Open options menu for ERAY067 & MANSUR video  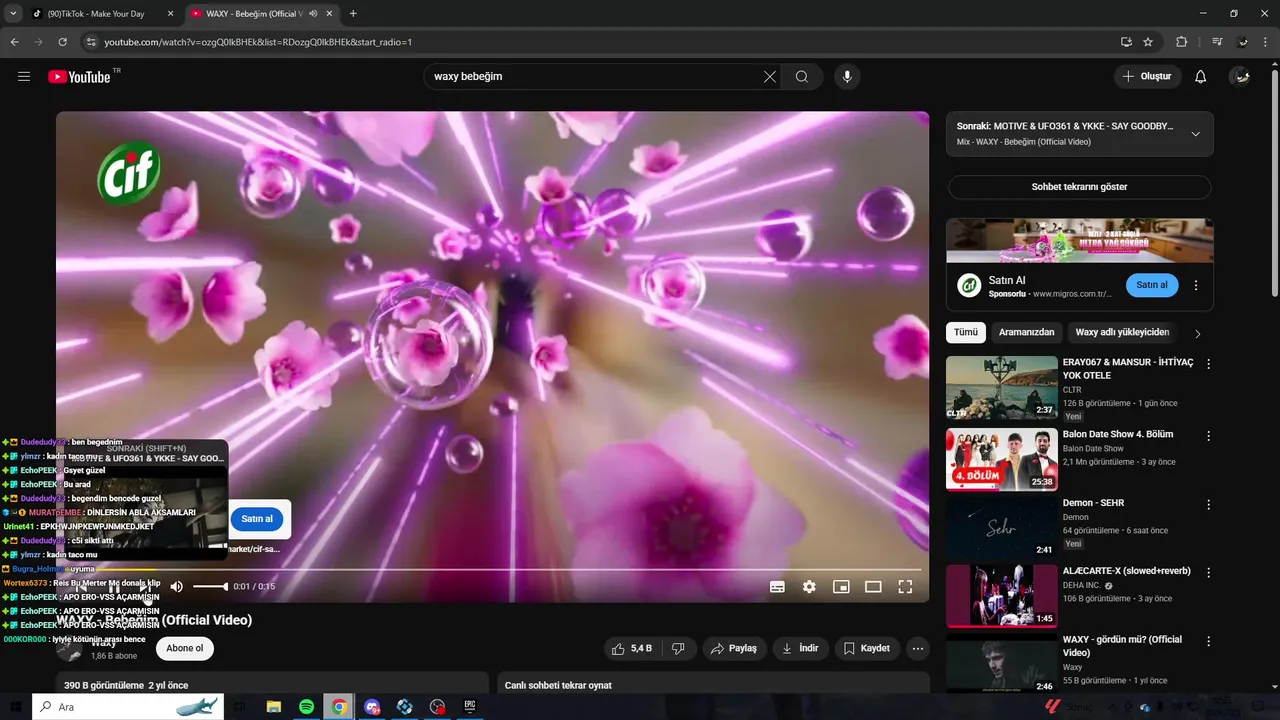coord(1208,364)
